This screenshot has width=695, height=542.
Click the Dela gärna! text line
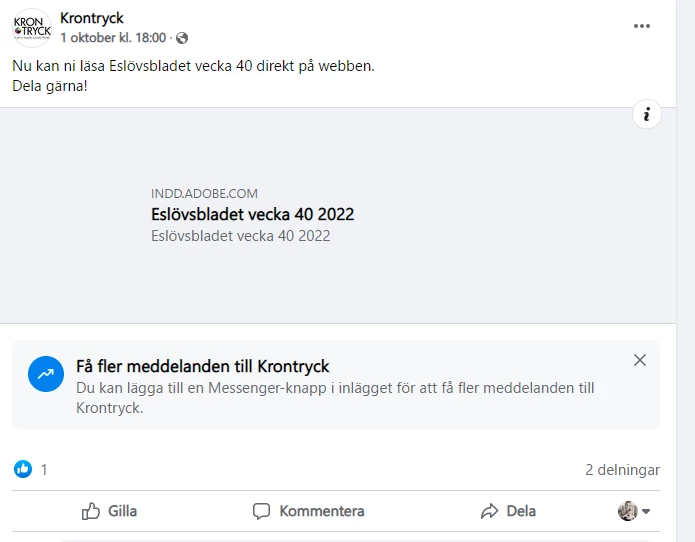[50, 86]
